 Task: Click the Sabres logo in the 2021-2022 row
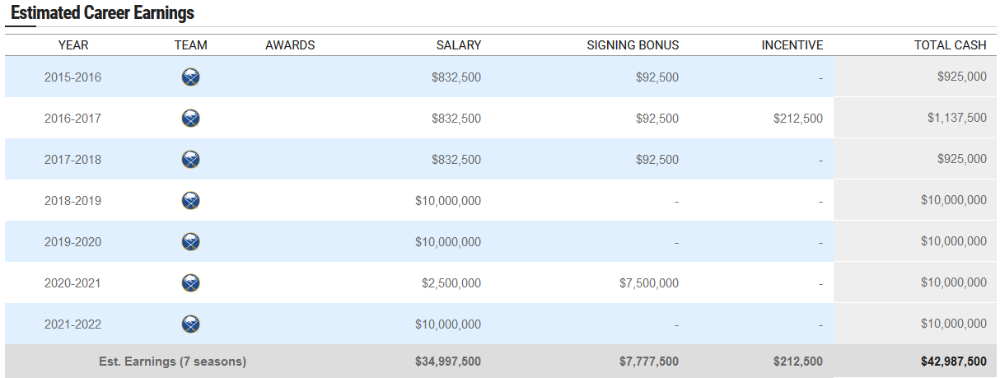[191, 324]
